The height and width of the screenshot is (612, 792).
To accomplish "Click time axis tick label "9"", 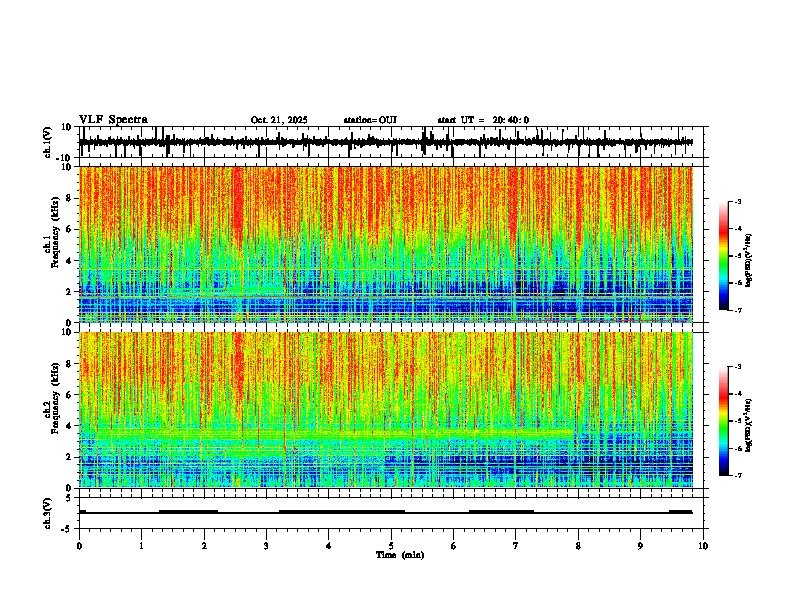I will [640, 546].
